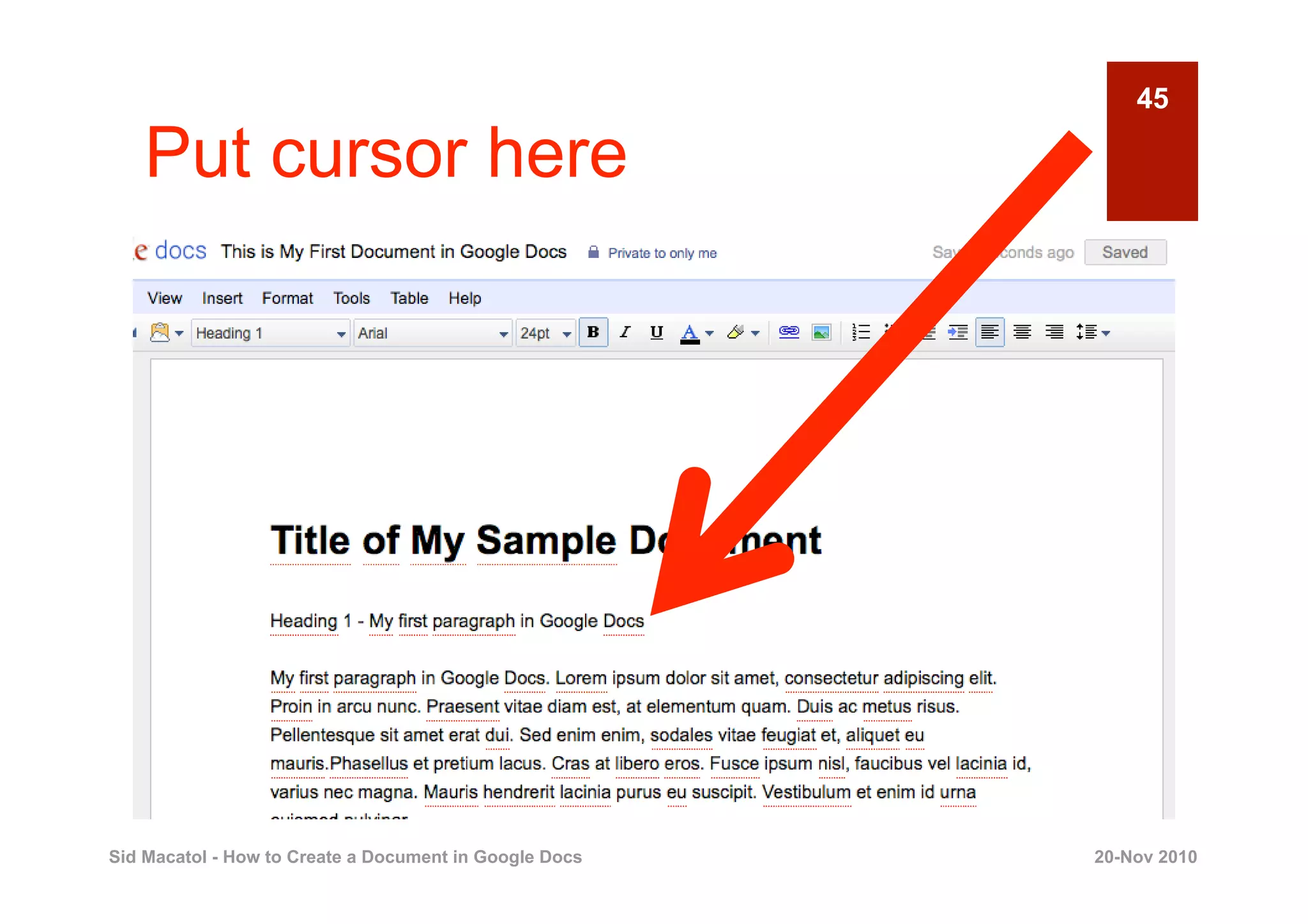Open the dropdown arrow next to clipboard icon
1308x924 pixels.
(x=179, y=333)
